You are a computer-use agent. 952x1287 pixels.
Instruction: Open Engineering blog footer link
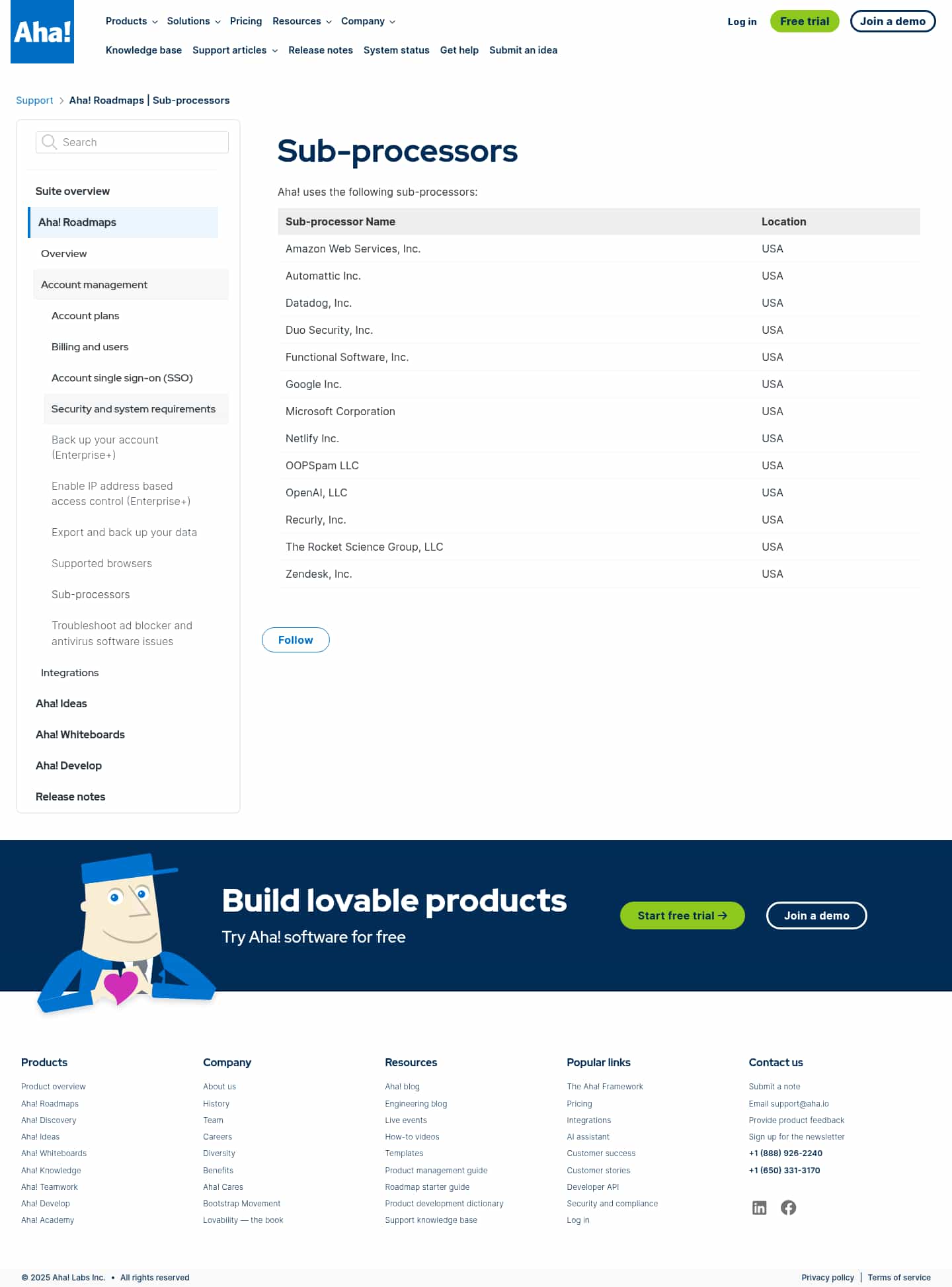(416, 1104)
